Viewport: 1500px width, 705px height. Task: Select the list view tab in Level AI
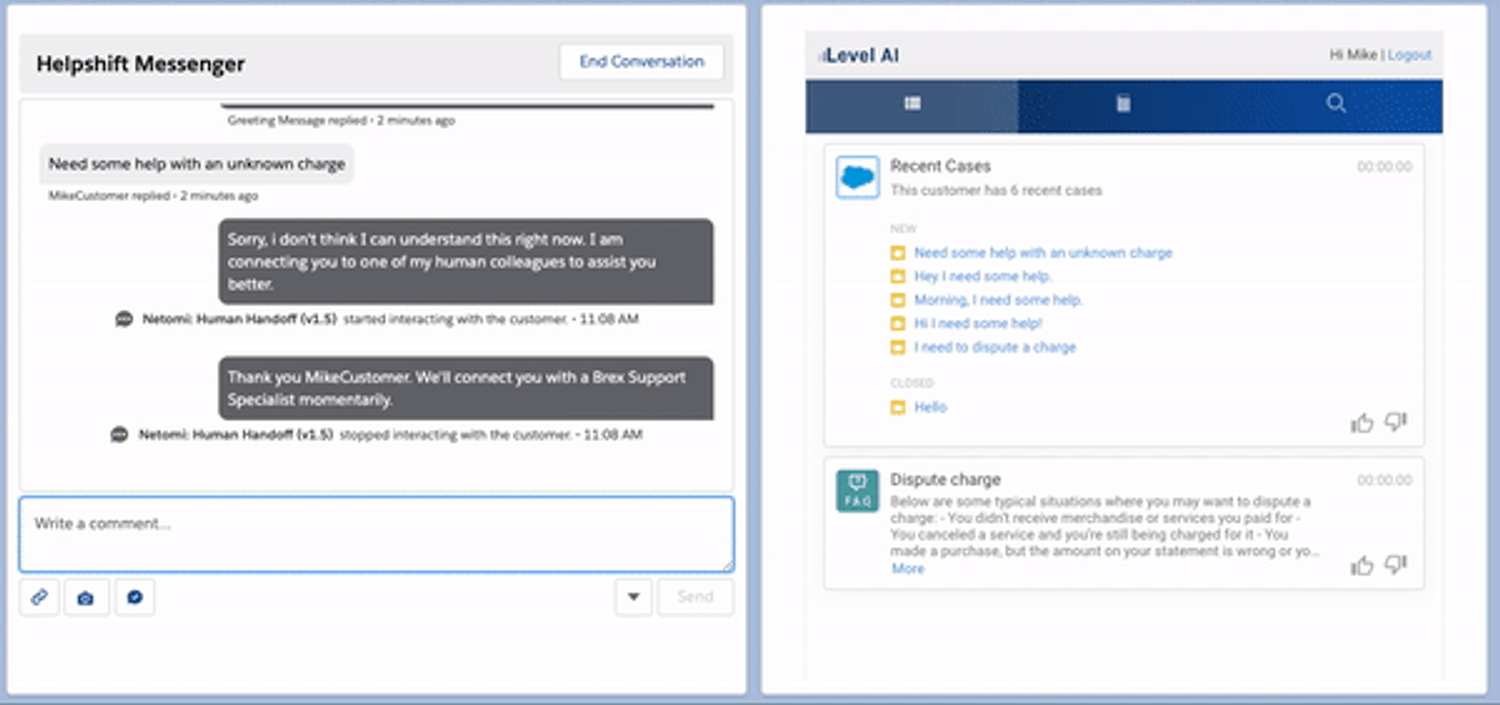(x=912, y=104)
